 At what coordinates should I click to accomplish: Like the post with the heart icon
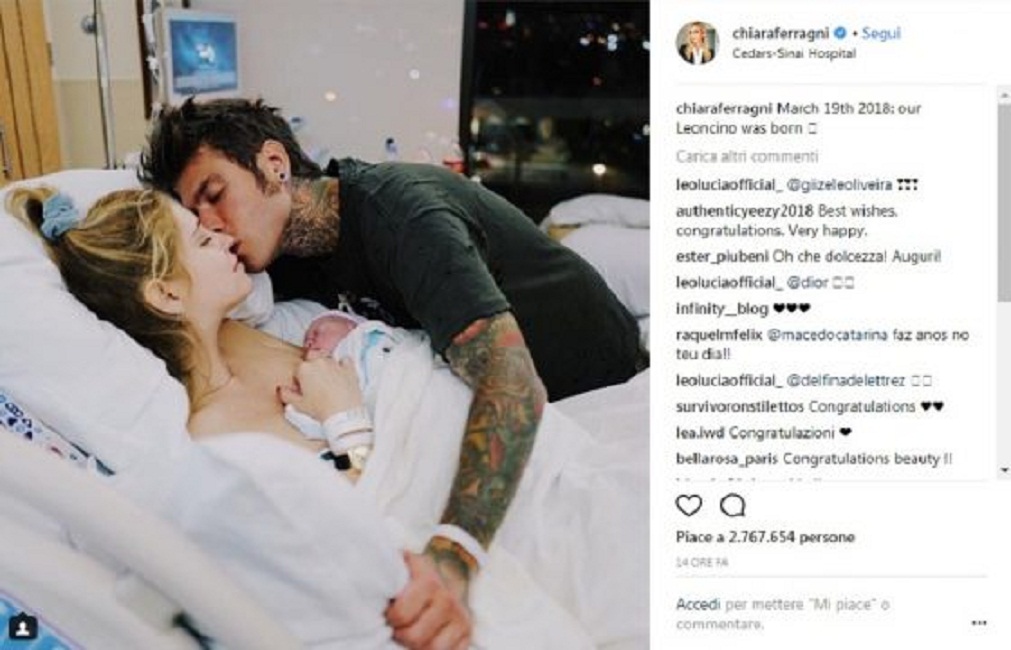click(x=689, y=505)
